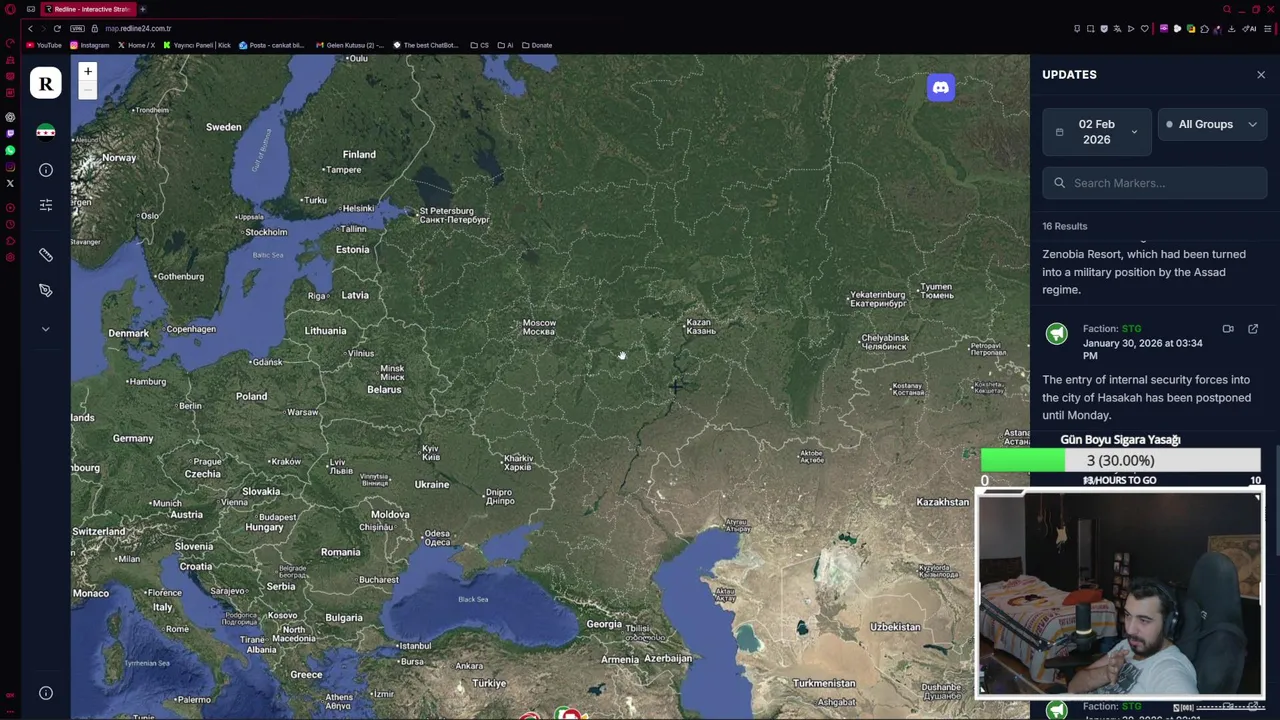The image size is (1280, 720).
Task: Select the ruler measure tool
Action: tap(45, 255)
